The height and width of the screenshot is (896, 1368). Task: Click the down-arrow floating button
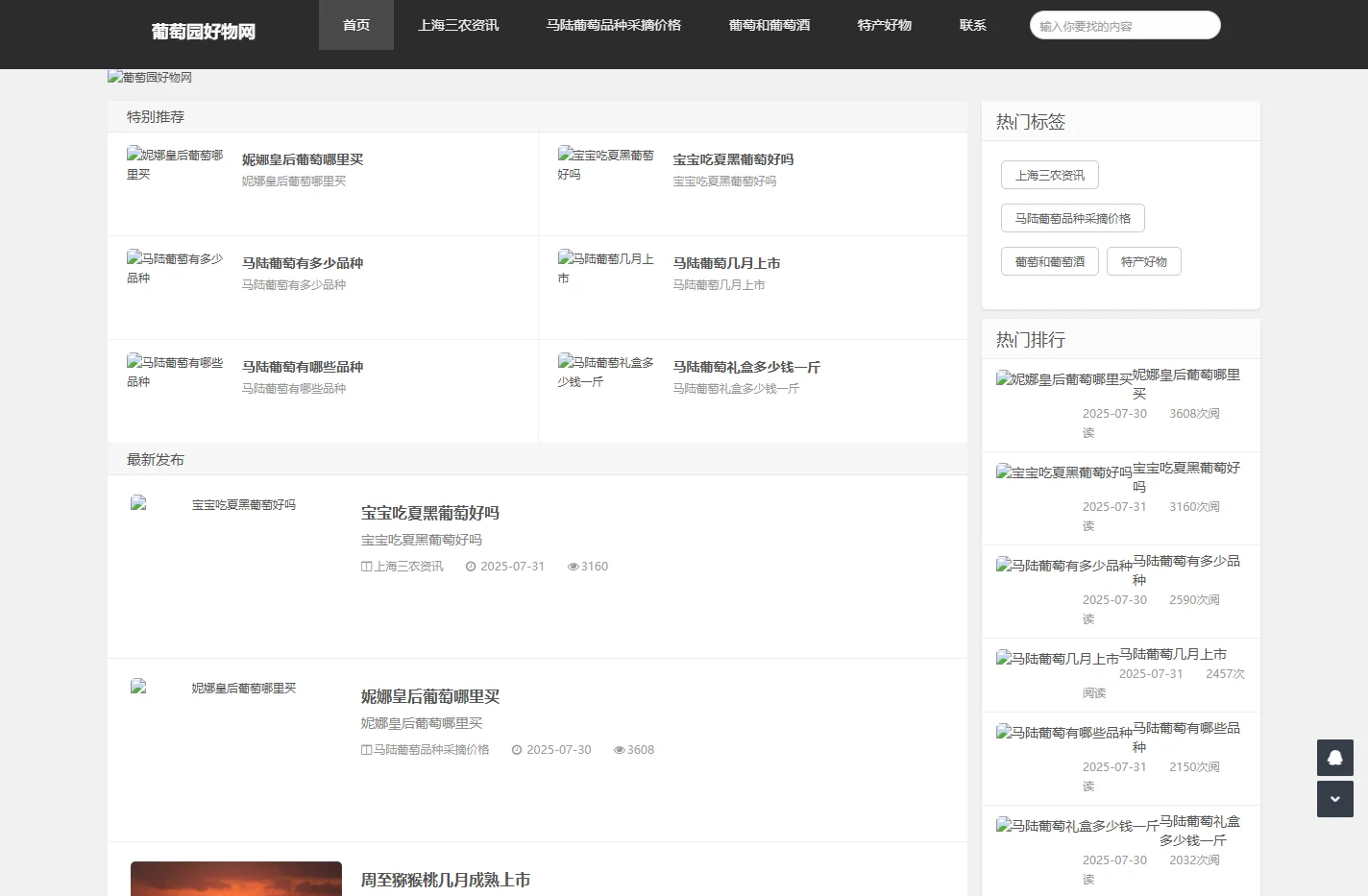[x=1334, y=799]
